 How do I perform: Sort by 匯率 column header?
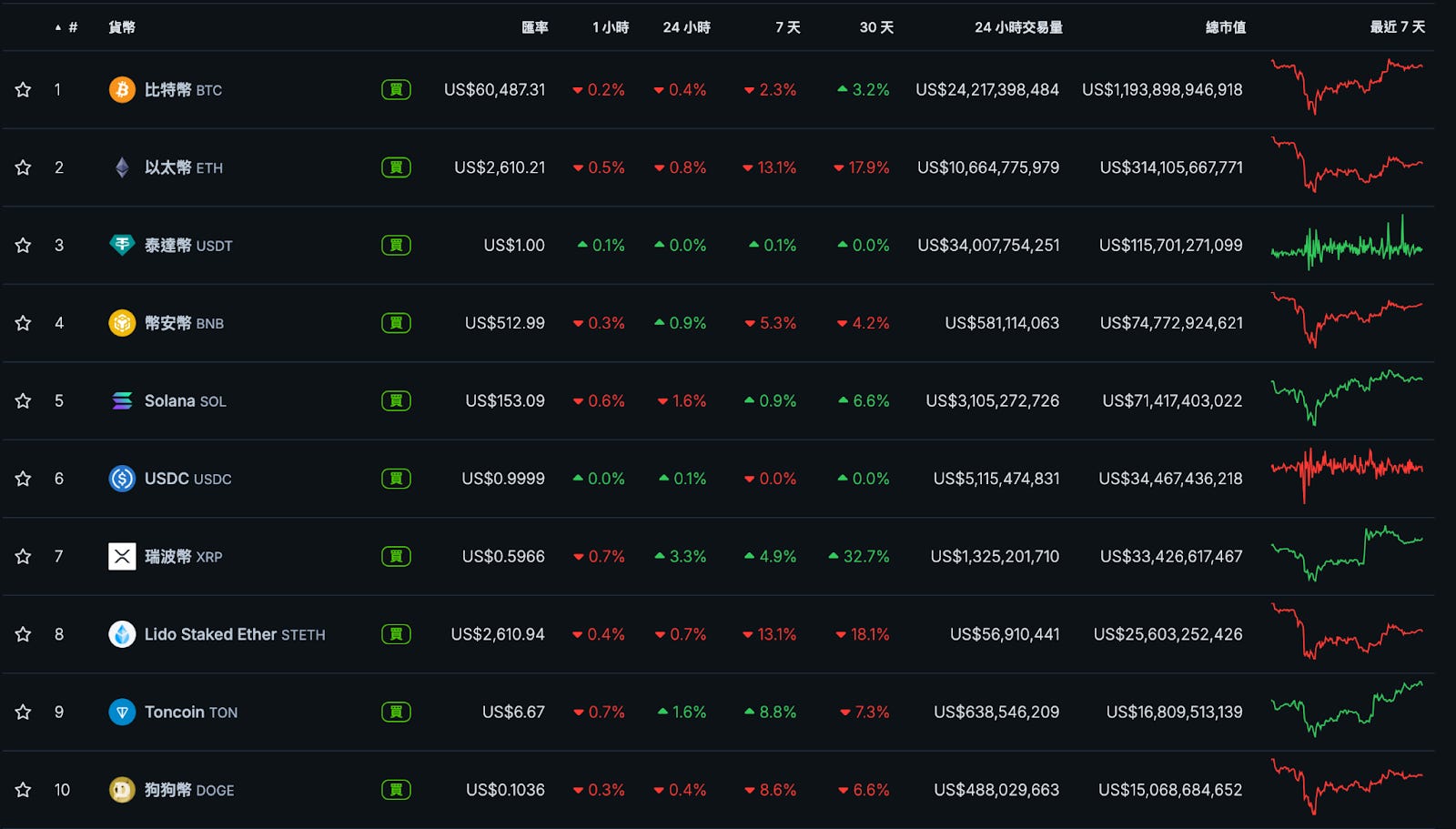pyautogui.click(x=535, y=27)
